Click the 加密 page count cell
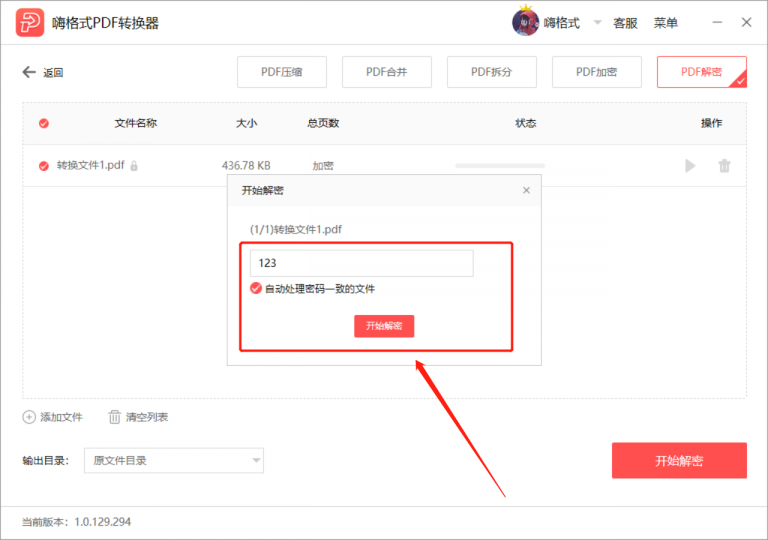The width and height of the screenshot is (768, 540). pos(323,166)
